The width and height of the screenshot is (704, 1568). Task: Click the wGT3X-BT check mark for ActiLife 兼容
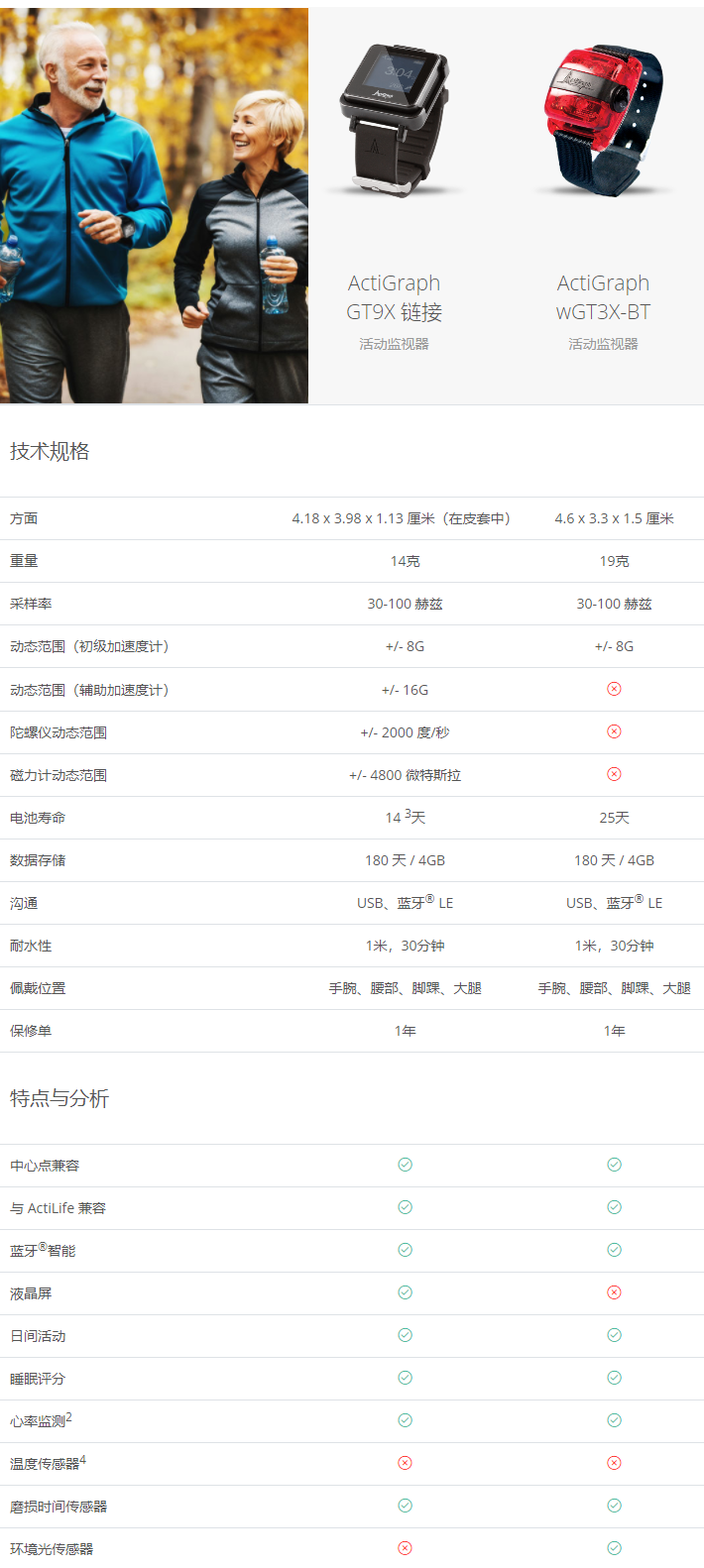[614, 1207]
